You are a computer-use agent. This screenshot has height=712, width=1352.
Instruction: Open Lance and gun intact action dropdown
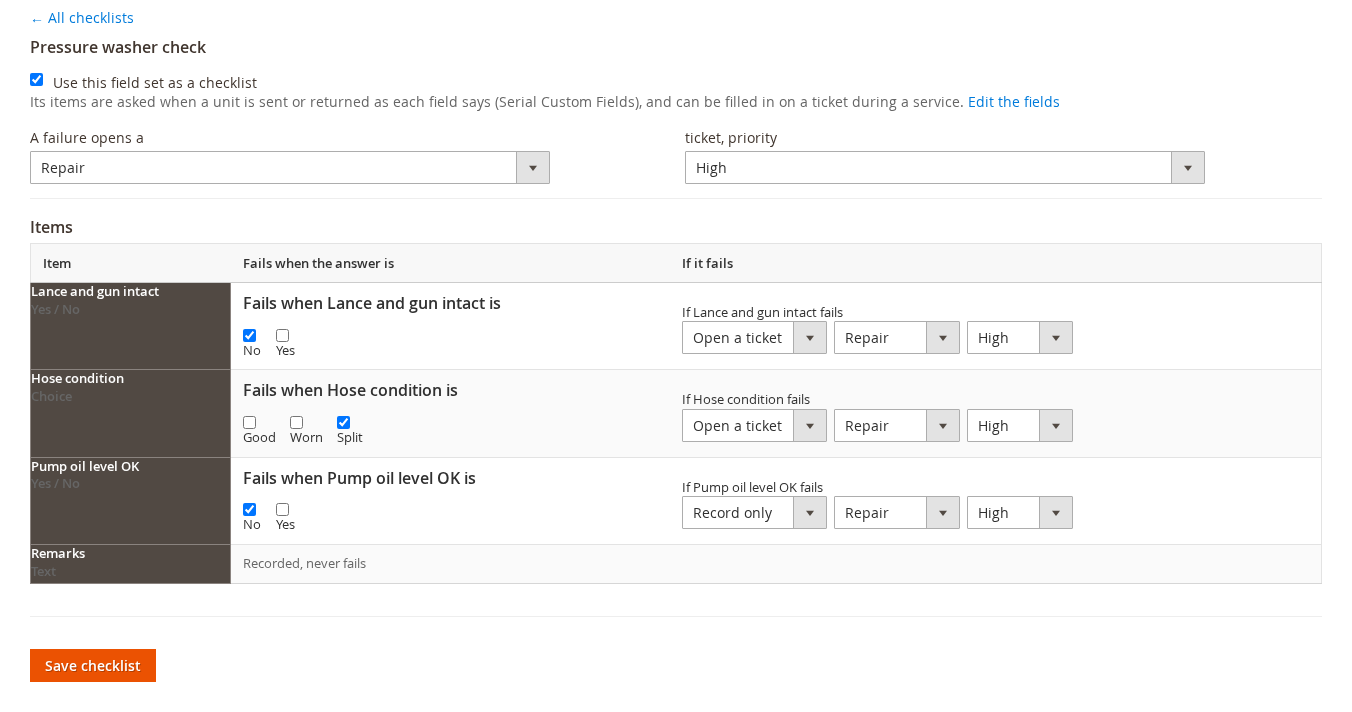point(754,338)
